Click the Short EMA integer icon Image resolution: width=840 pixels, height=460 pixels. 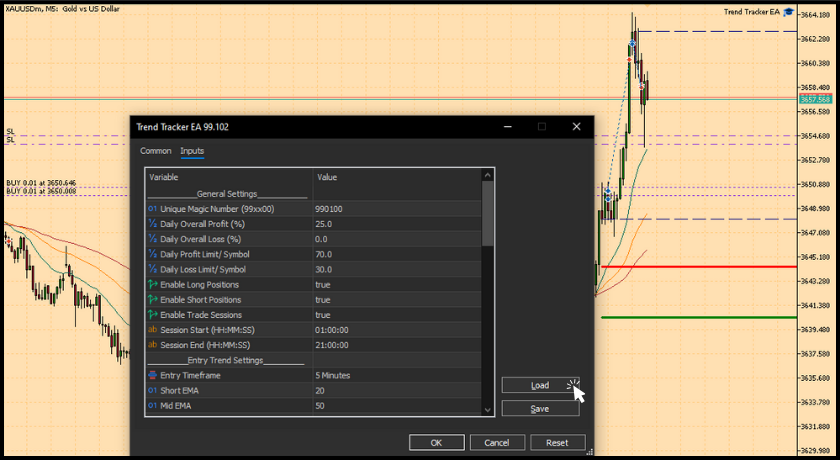[153, 390]
